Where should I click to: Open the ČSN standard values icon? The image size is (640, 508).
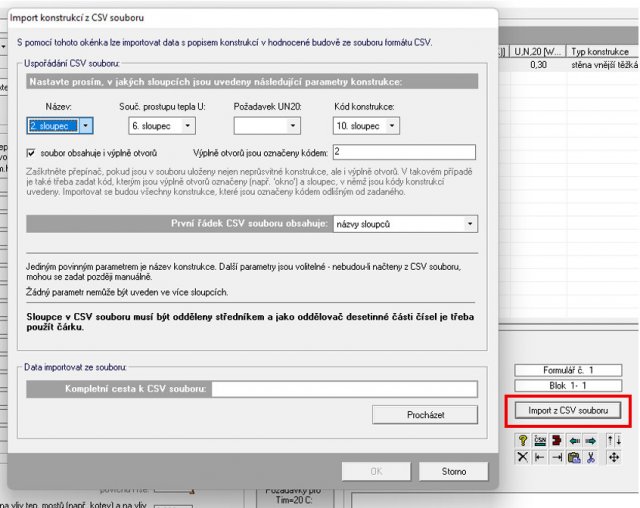(540, 440)
